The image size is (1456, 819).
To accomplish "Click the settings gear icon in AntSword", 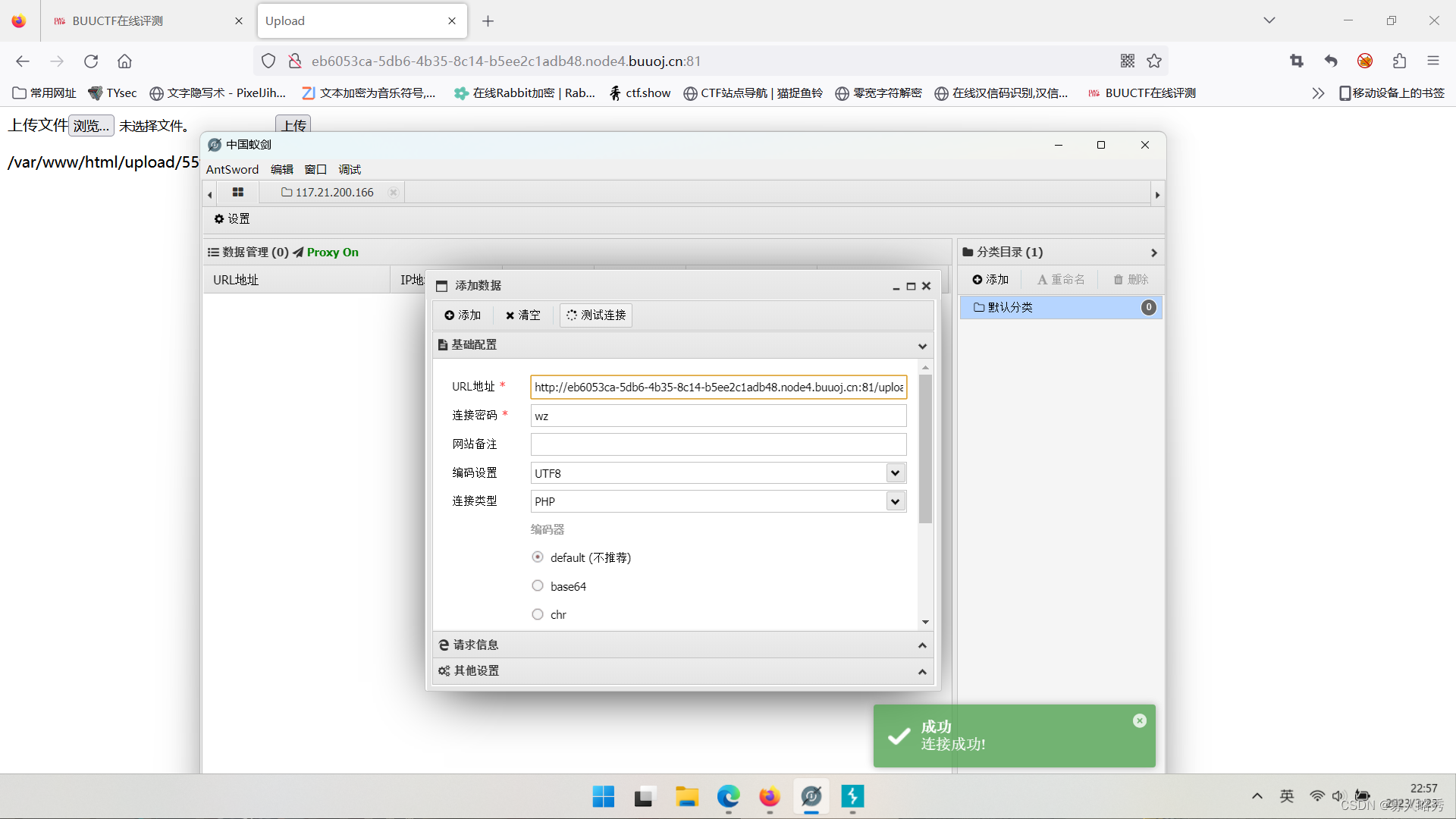I will [219, 219].
